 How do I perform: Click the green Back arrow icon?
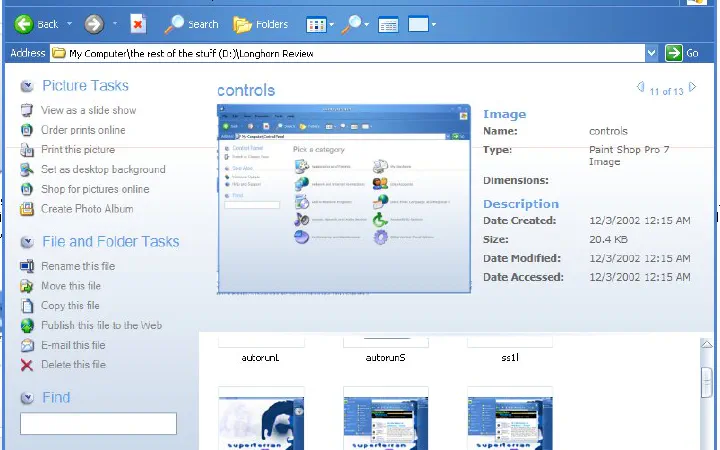tap(24, 24)
